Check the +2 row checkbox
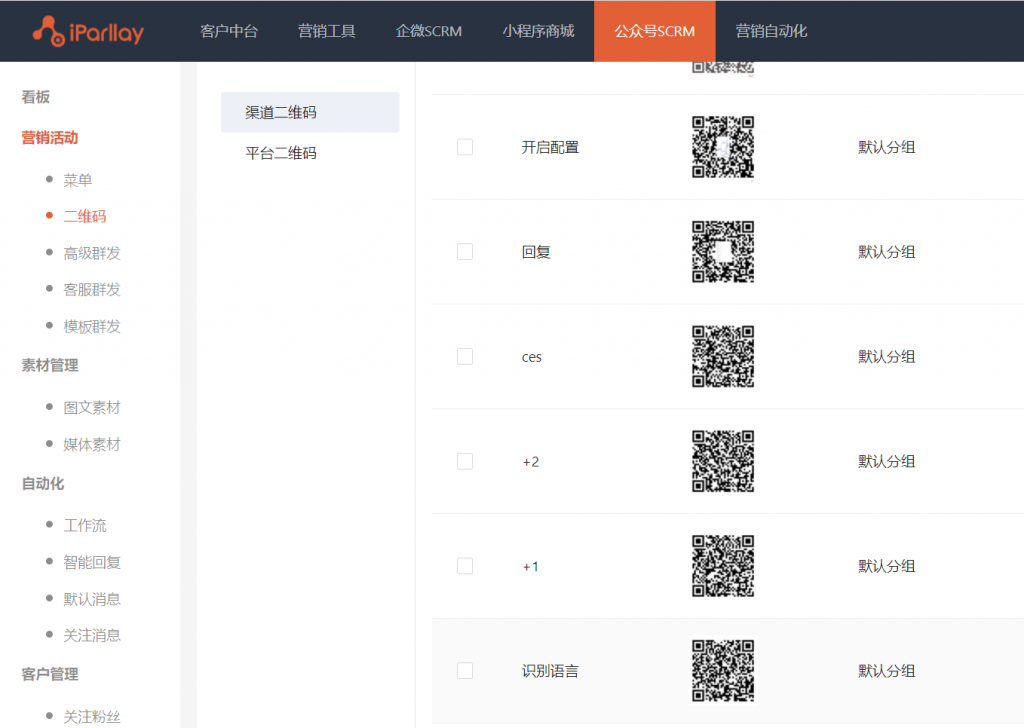Screen dimensions: 1024x728 465,462
